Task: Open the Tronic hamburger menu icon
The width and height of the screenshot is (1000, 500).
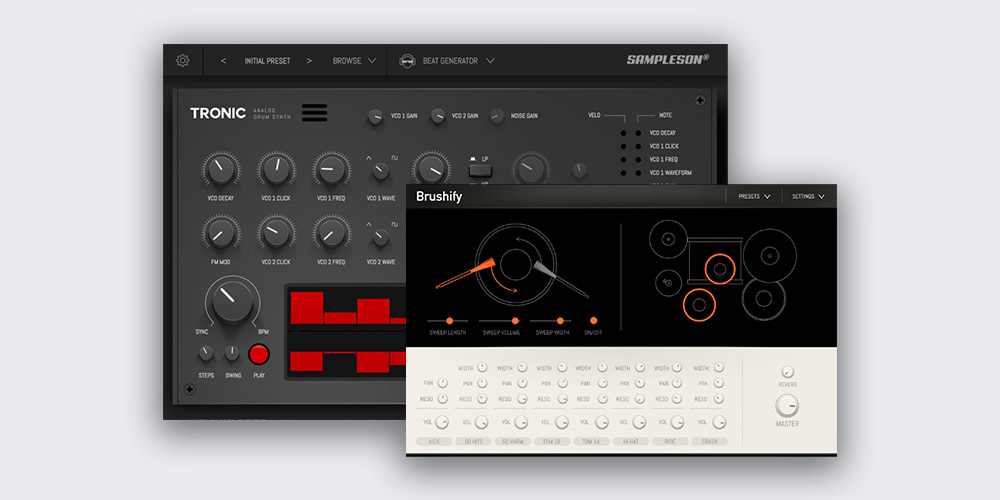Action: pos(314,113)
